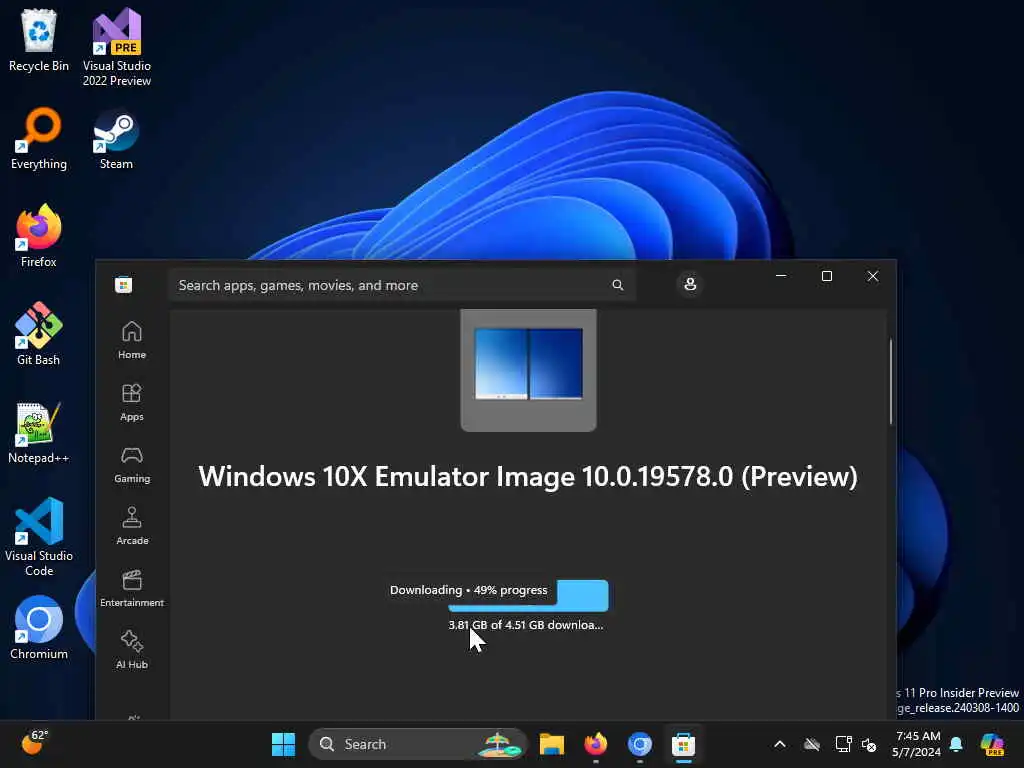Click the OneDrive cloud tray icon
This screenshot has width=1024, height=768.
click(812, 744)
